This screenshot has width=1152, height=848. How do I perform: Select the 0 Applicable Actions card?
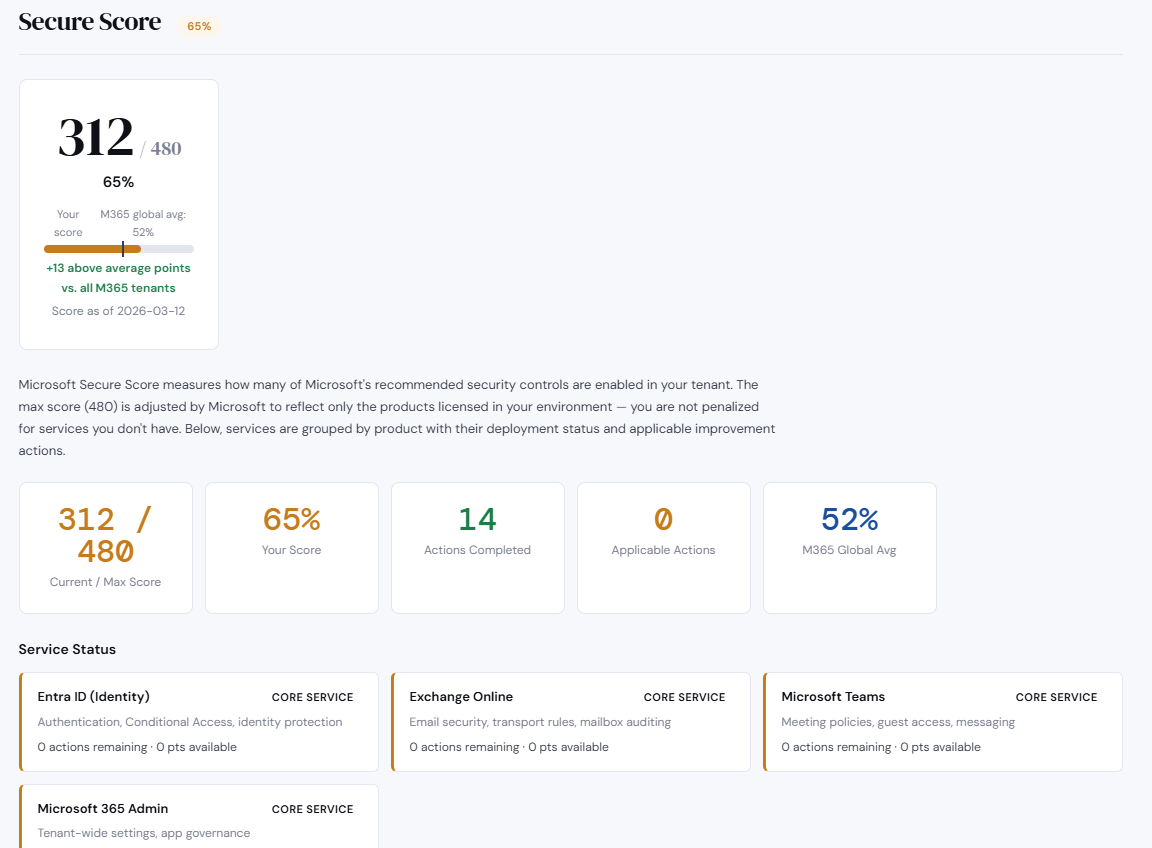point(663,547)
